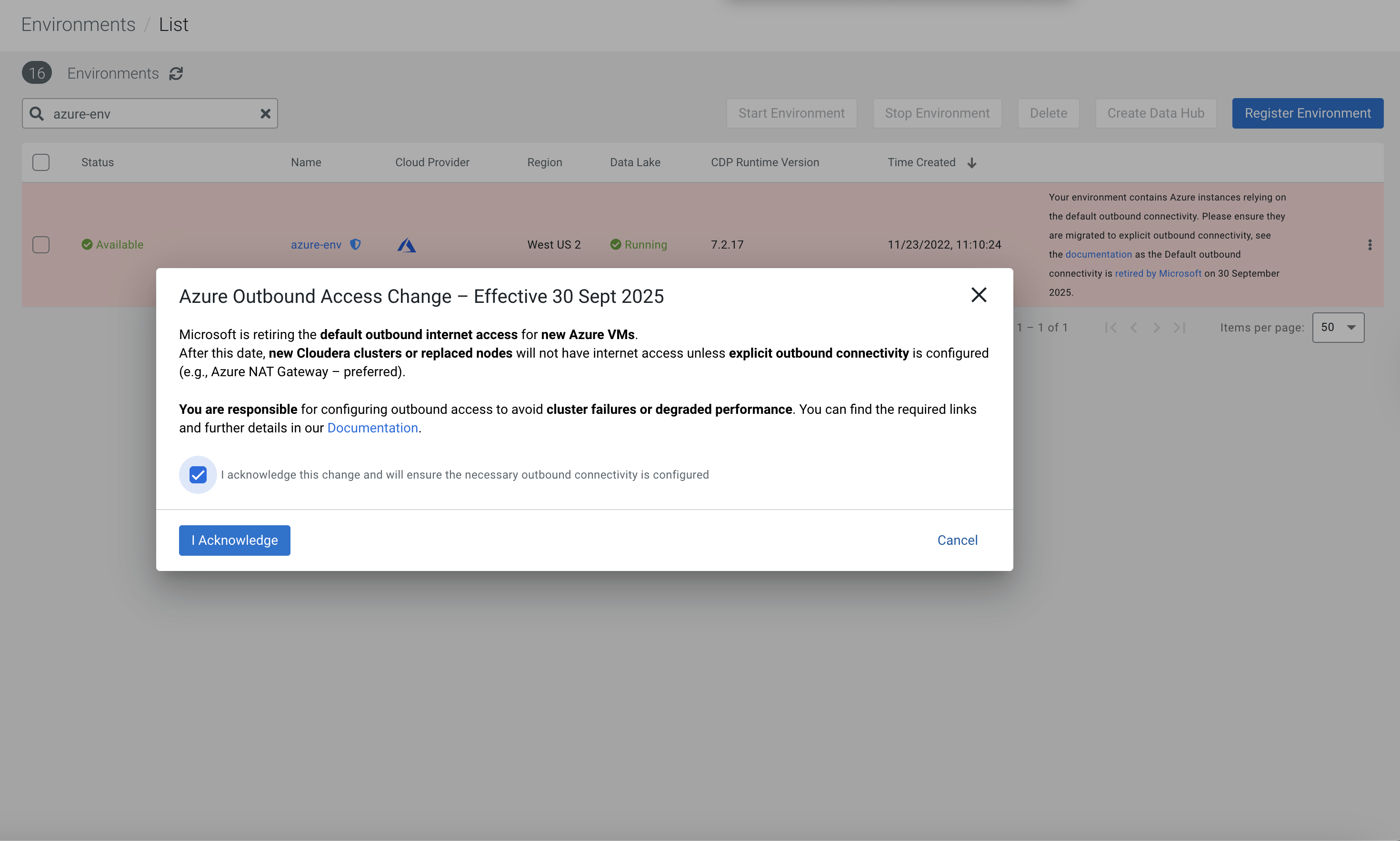The width and height of the screenshot is (1400, 841).
Task: Click the Stop Environment button
Action: coord(937,113)
